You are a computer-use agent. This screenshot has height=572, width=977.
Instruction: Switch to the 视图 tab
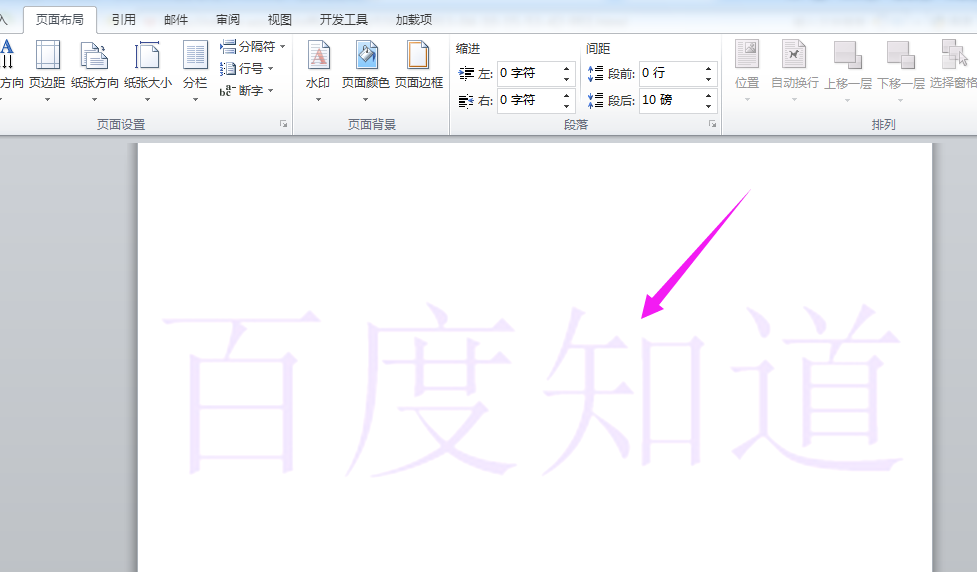coord(280,20)
